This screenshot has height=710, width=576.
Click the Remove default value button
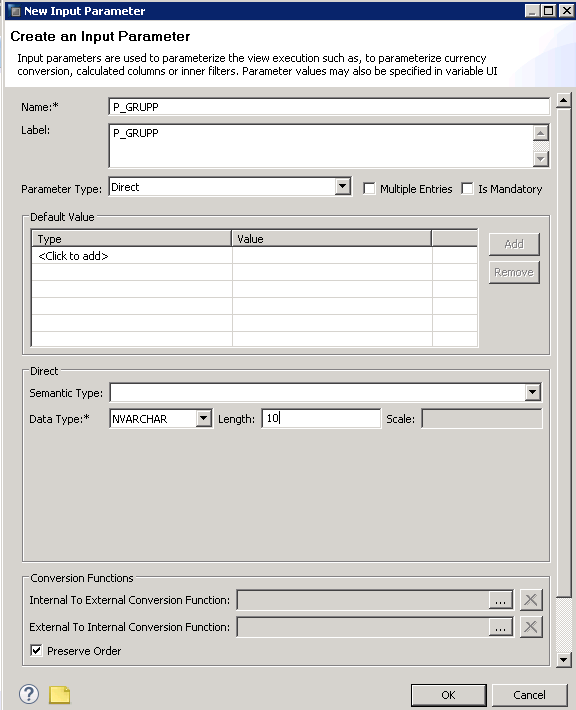click(514, 272)
